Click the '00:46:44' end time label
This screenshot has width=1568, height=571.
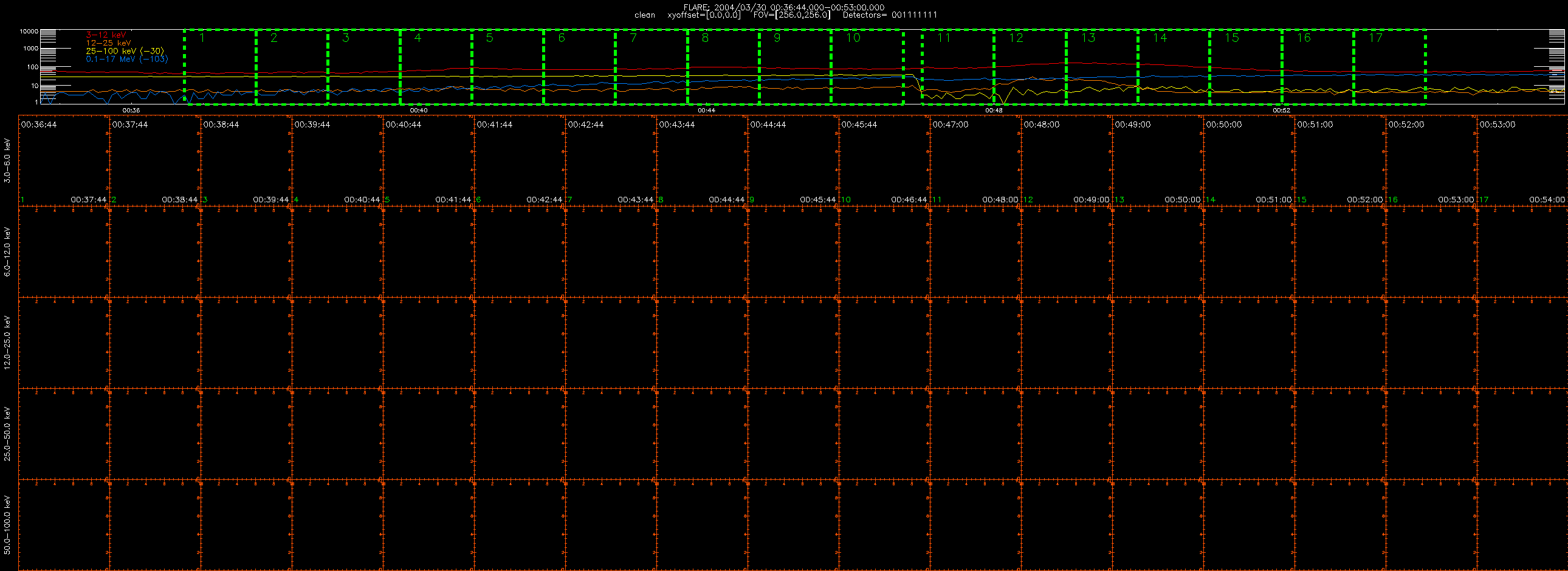pyautogui.click(x=909, y=199)
